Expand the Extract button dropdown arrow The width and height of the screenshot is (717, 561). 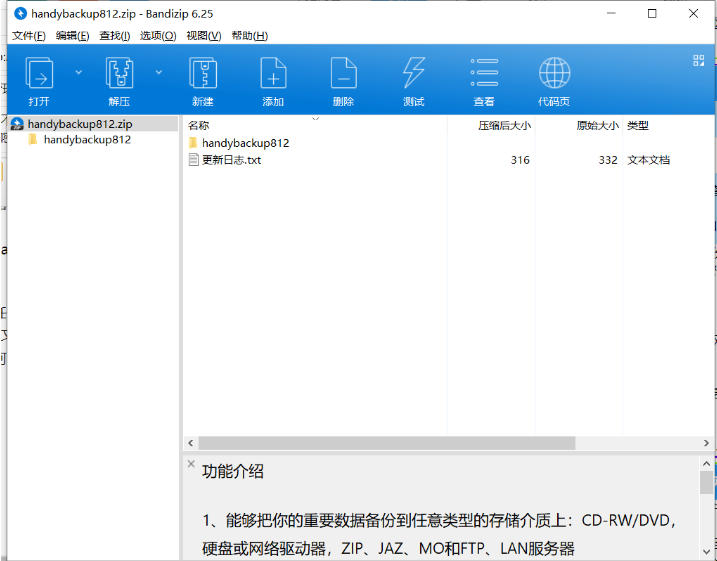tap(159, 72)
